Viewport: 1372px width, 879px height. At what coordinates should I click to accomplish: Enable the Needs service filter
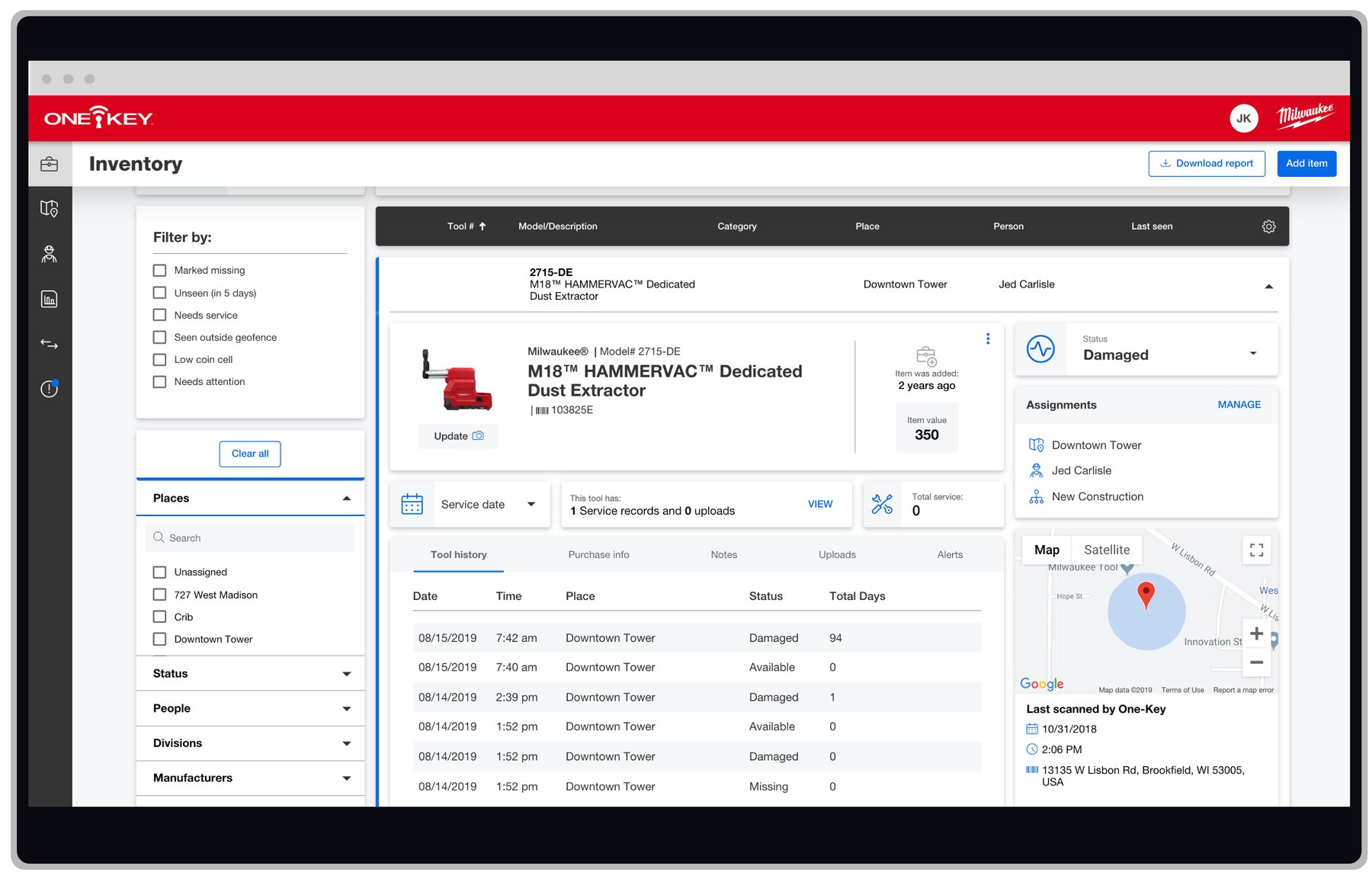coord(159,314)
